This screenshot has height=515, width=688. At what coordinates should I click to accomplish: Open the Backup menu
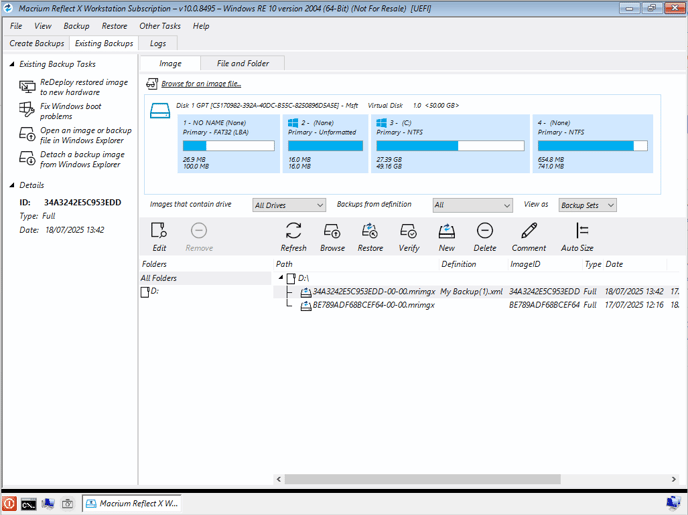[x=76, y=26]
